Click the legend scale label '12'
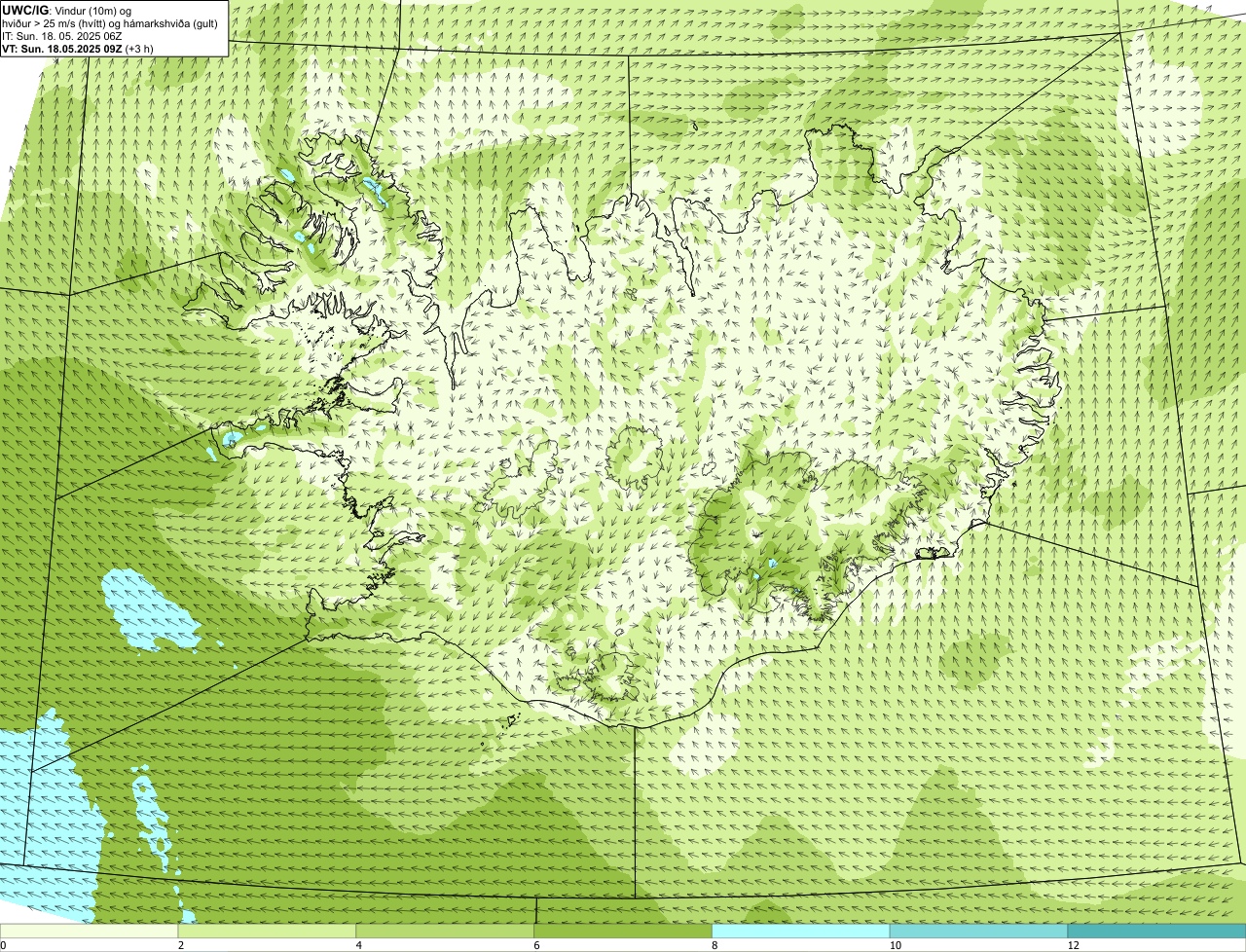This screenshot has height=952, width=1246. (x=1073, y=945)
